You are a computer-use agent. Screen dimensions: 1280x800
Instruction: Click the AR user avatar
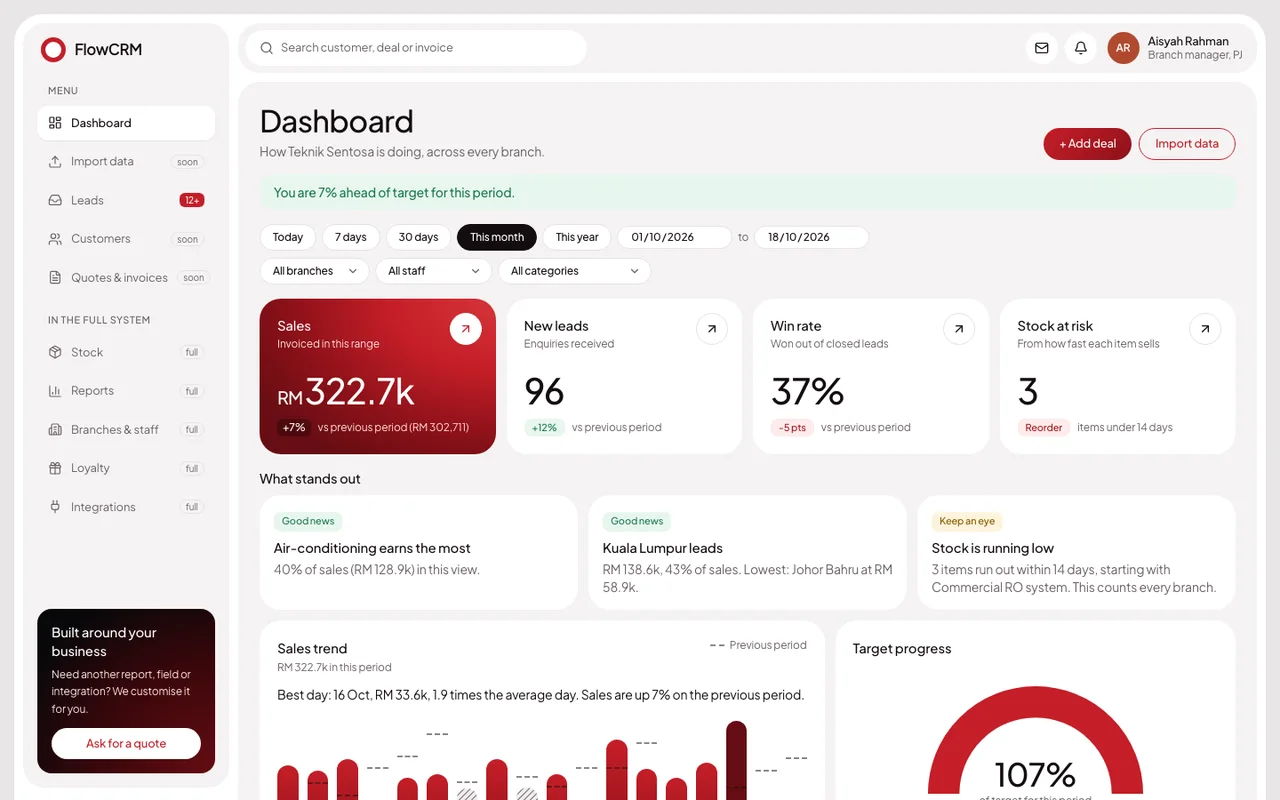coord(1123,48)
